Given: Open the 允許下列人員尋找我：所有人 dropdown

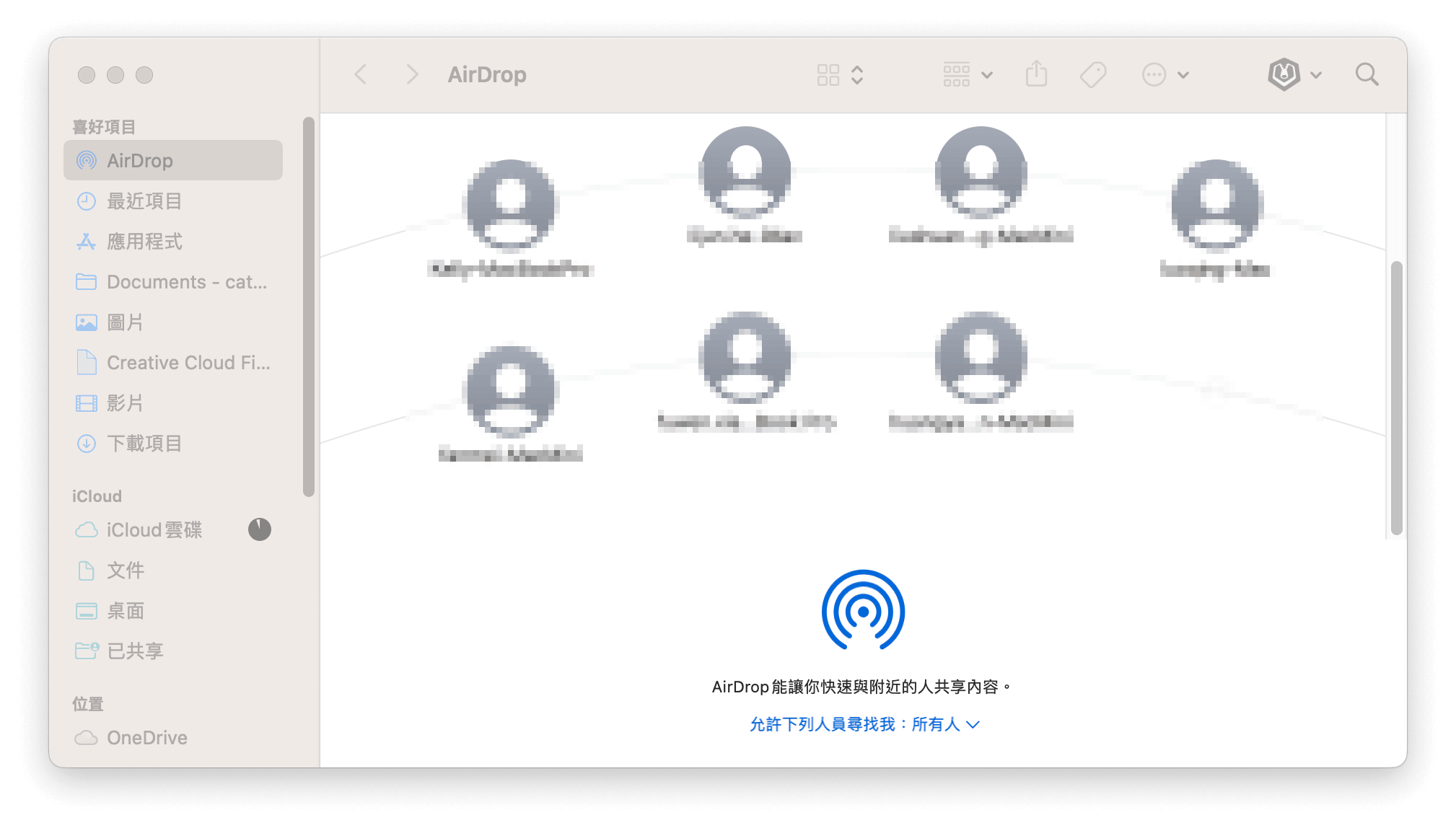Looking at the screenshot, I should [864, 724].
